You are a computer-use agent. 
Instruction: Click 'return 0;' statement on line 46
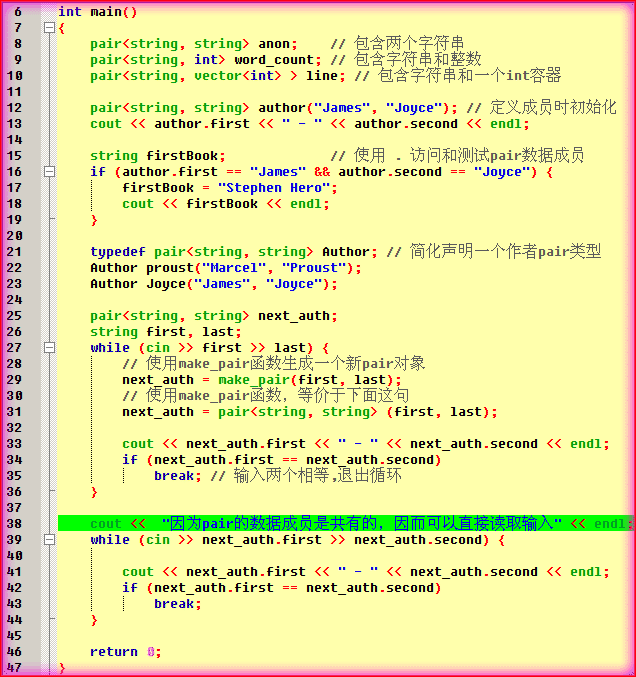point(126,652)
